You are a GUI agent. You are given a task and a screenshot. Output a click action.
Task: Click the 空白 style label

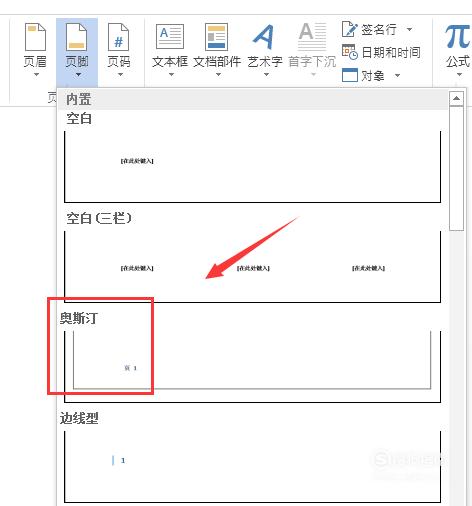point(79,118)
